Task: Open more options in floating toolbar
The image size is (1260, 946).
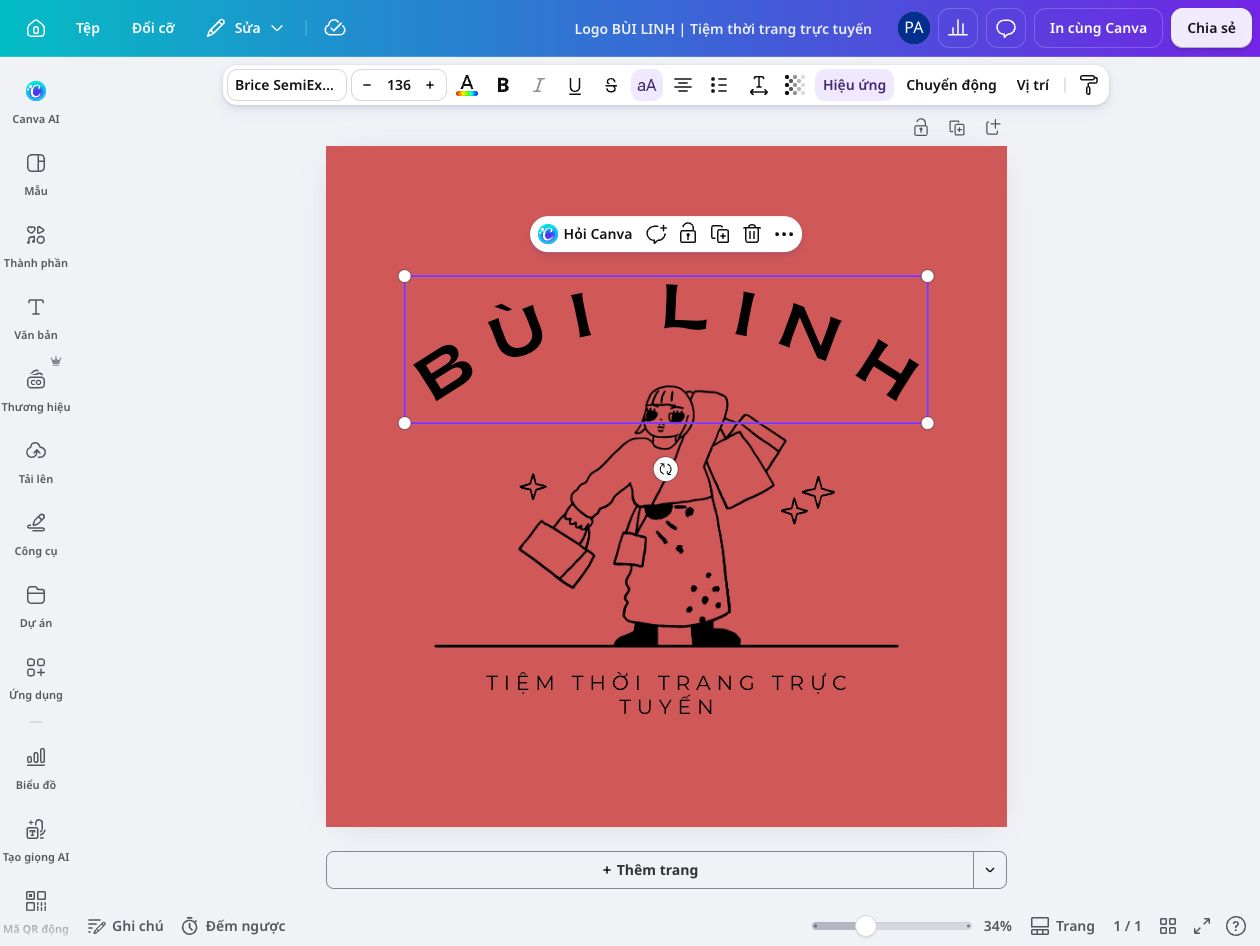Action: coord(784,234)
